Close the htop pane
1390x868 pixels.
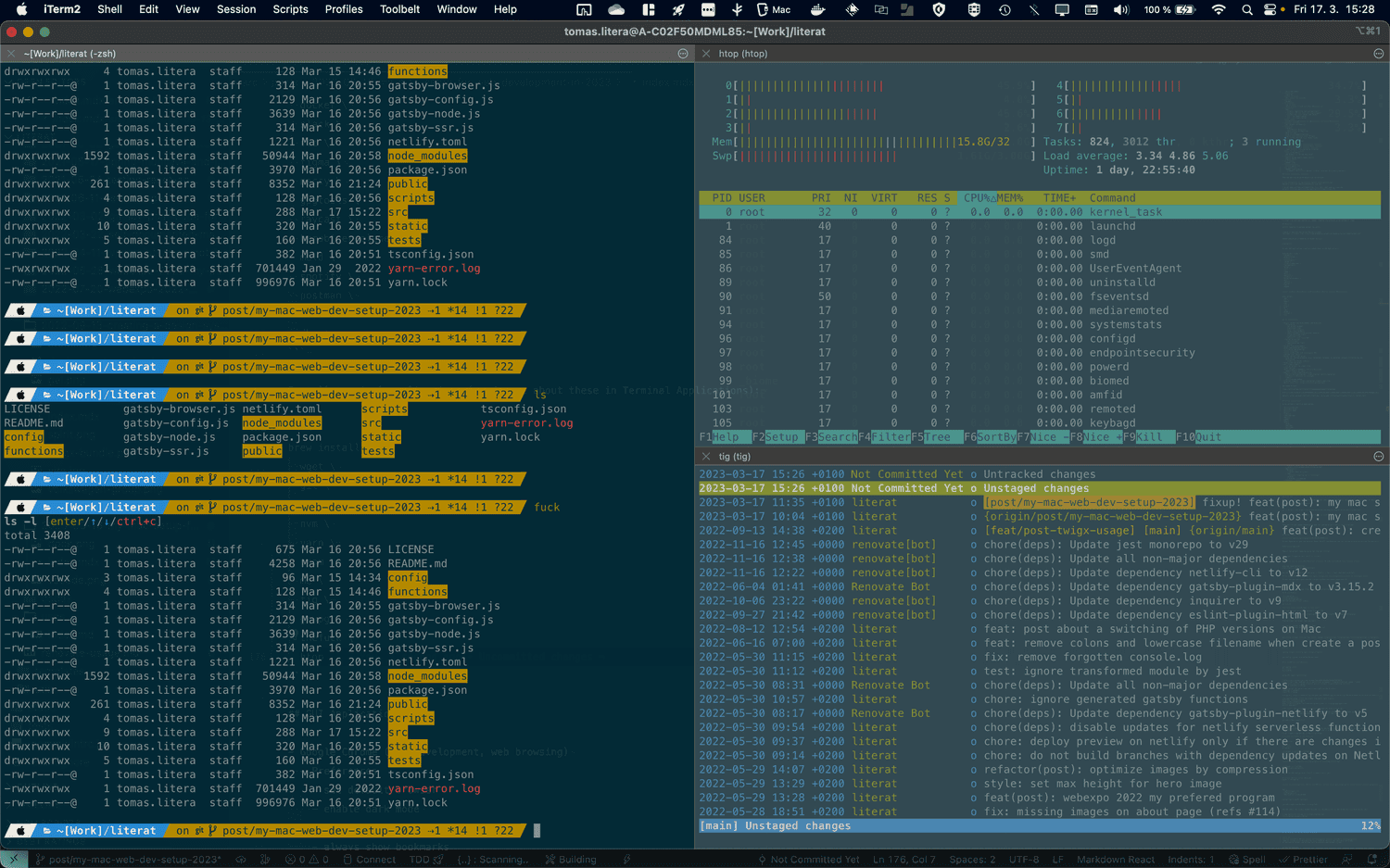pyautogui.click(x=705, y=54)
